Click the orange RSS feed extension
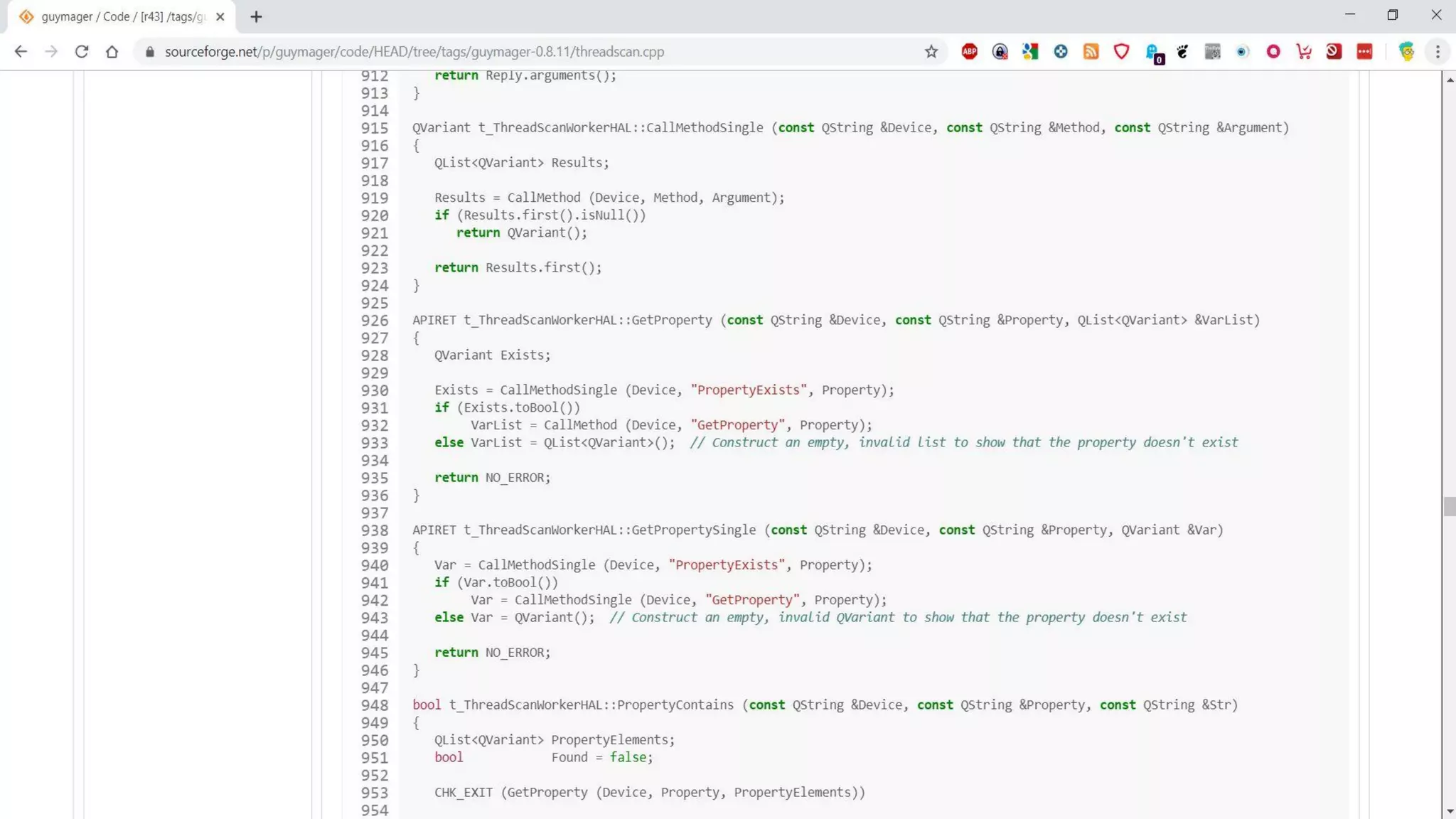 [x=1091, y=52]
